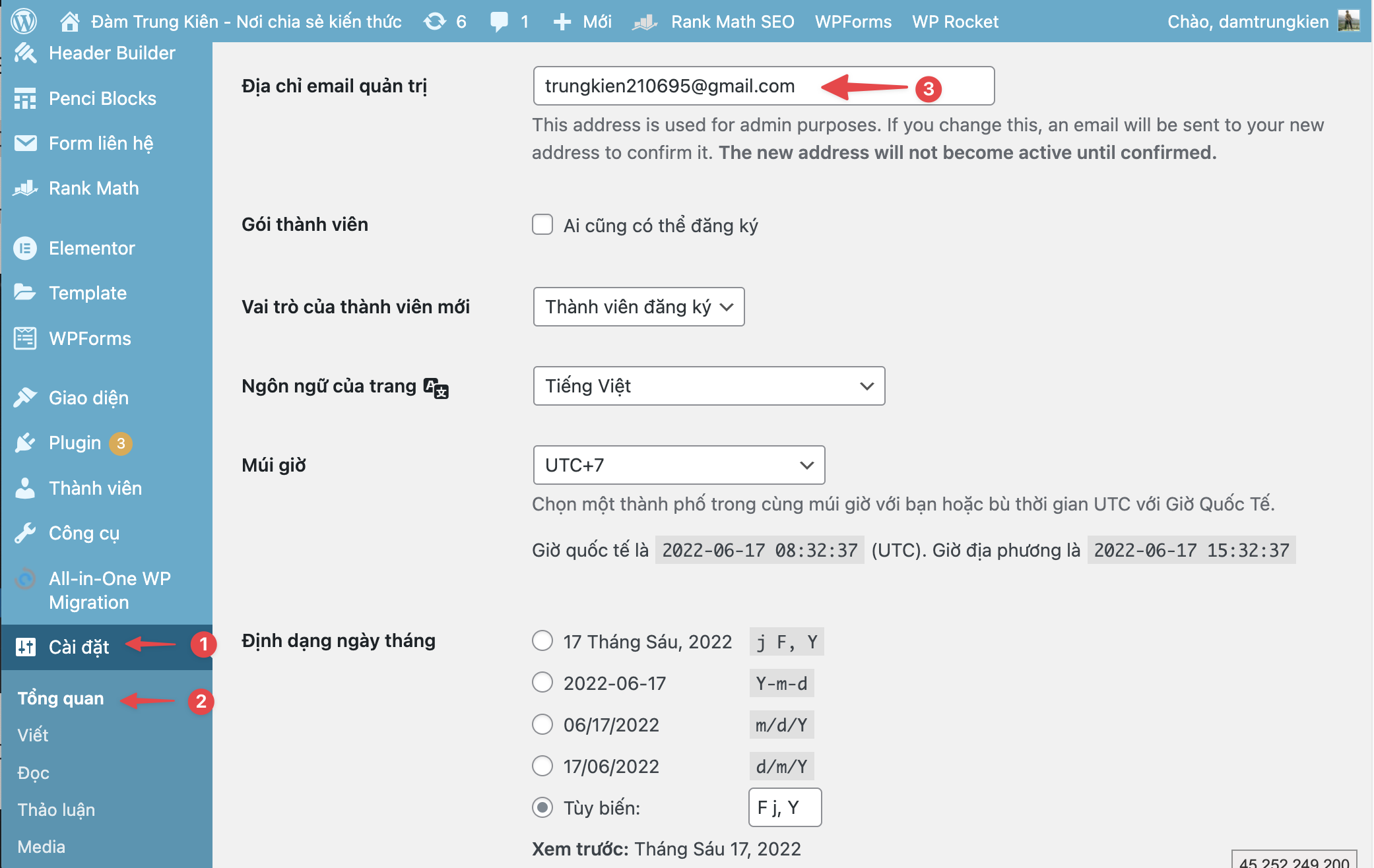The height and width of the screenshot is (868, 1374).
Task: Click the Giao diện paintbrush icon
Action: coord(25,398)
